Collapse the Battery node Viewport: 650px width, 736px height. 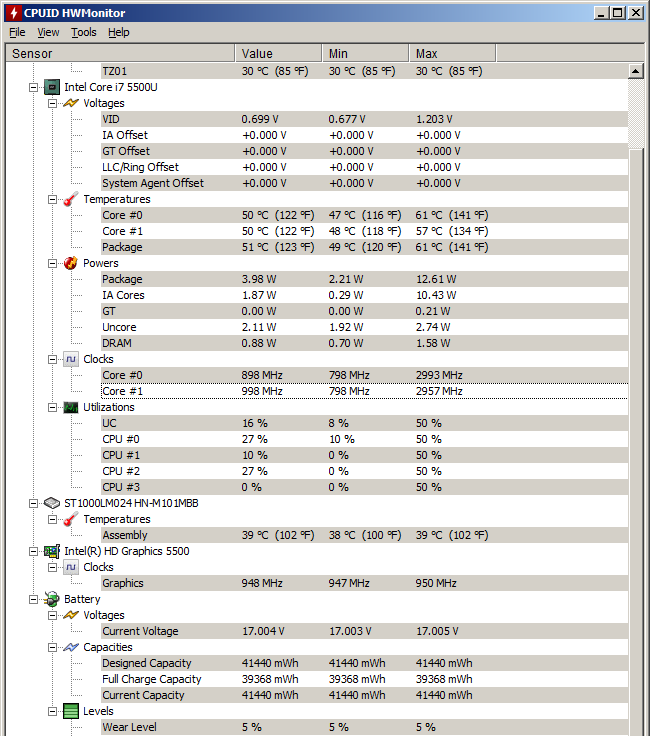tap(33, 599)
